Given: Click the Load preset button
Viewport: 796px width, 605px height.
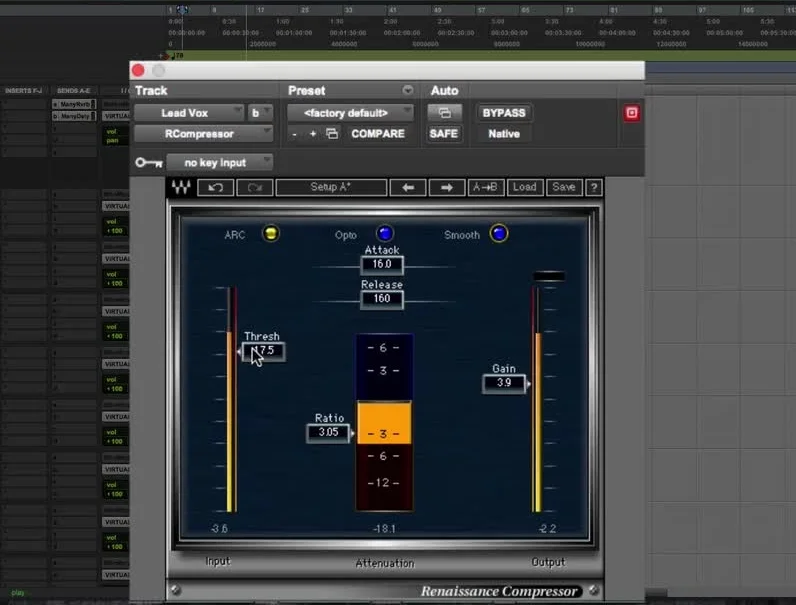Looking at the screenshot, I should [524, 187].
